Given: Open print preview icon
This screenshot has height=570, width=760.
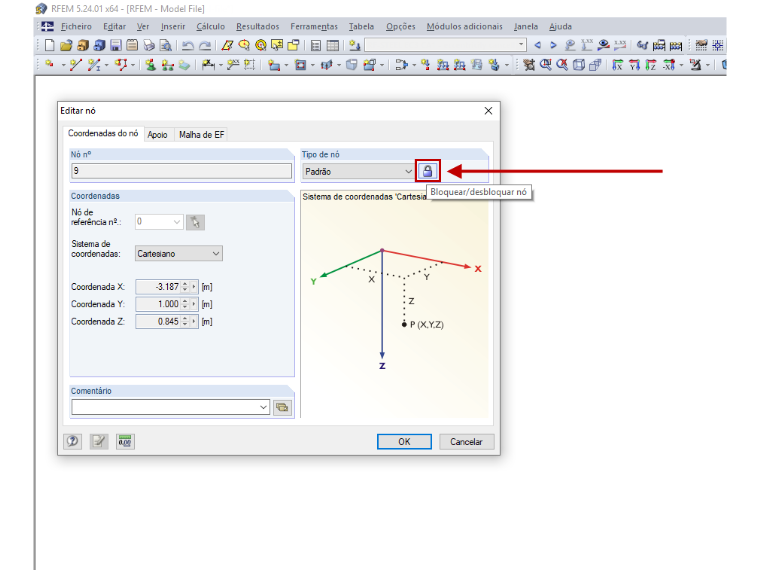Looking at the screenshot, I should click(165, 46).
